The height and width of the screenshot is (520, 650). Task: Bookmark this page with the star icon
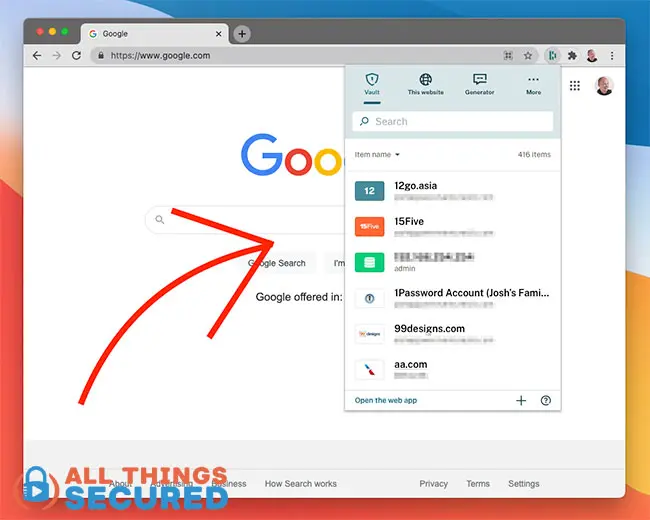point(528,56)
